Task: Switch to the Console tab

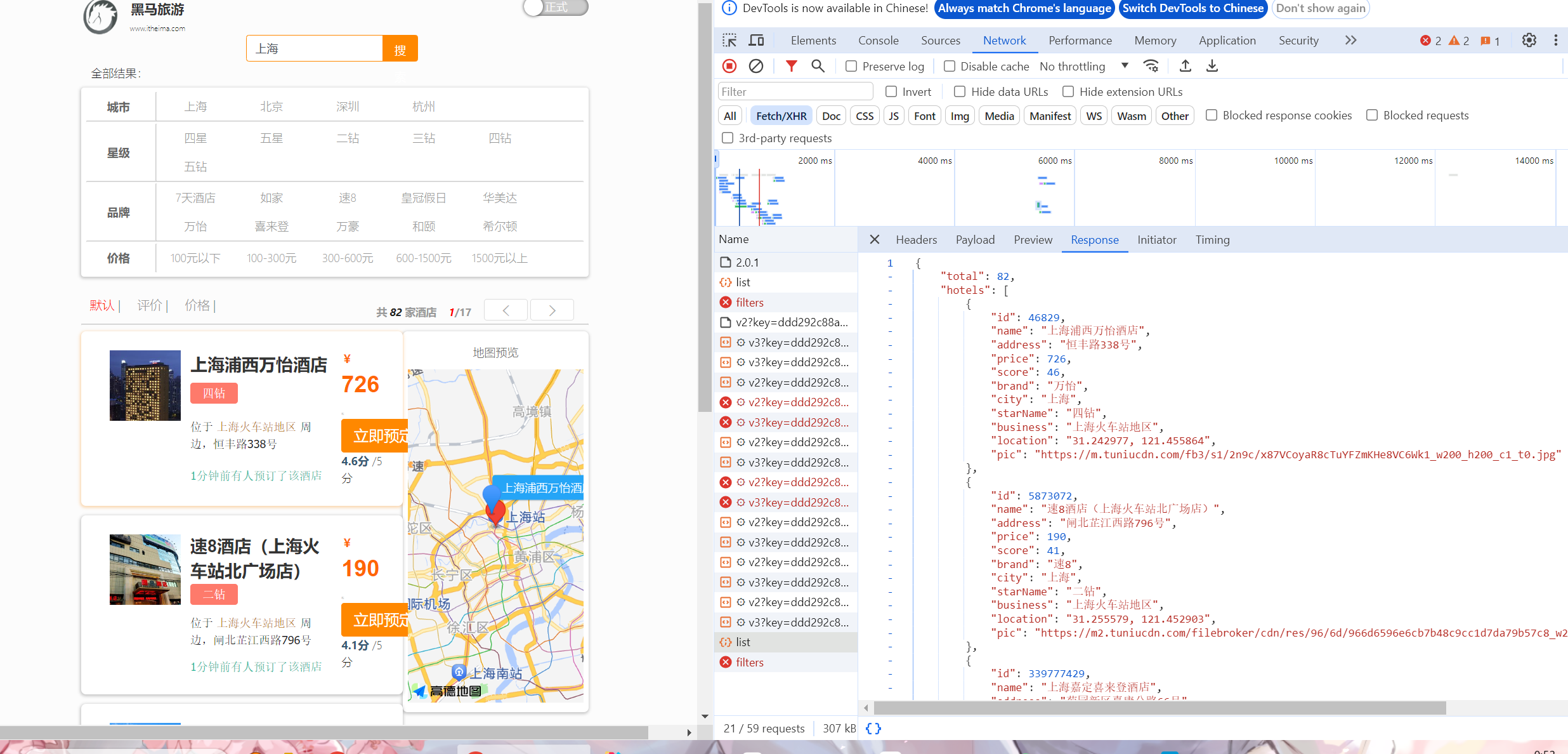Action: [x=878, y=41]
